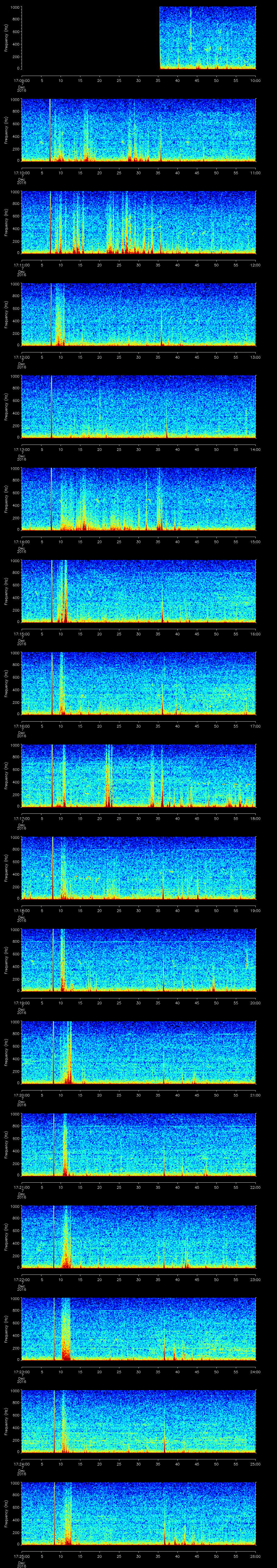Click the 17:24:00 start time label
The height and width of the screenshot is (1568, 277).
21,1464
